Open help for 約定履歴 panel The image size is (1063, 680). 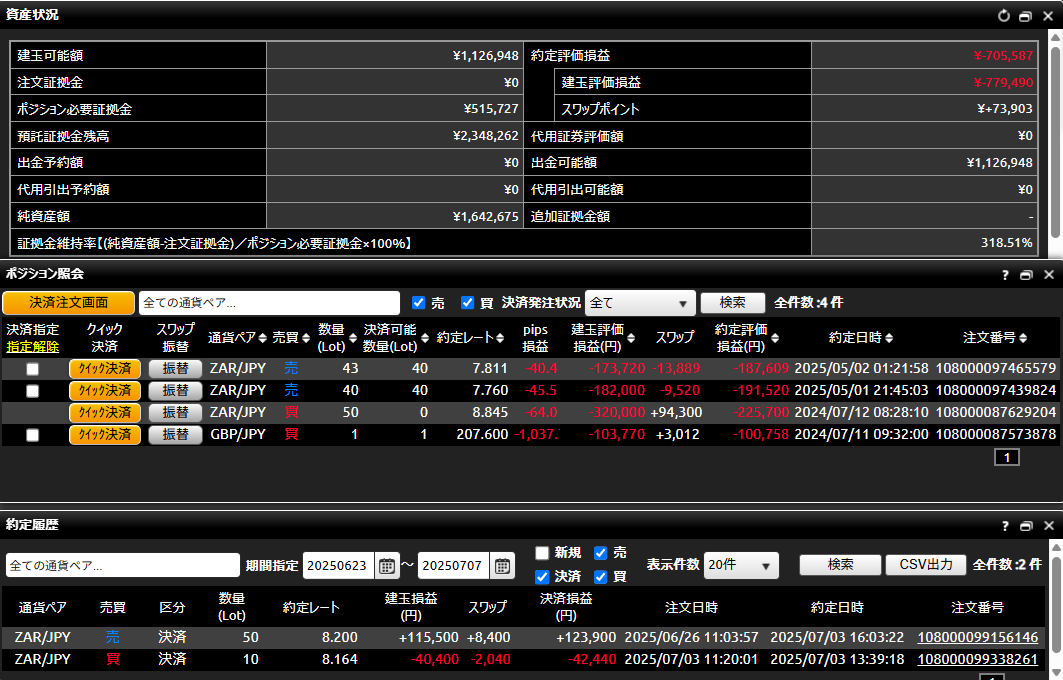[1005, 525]
